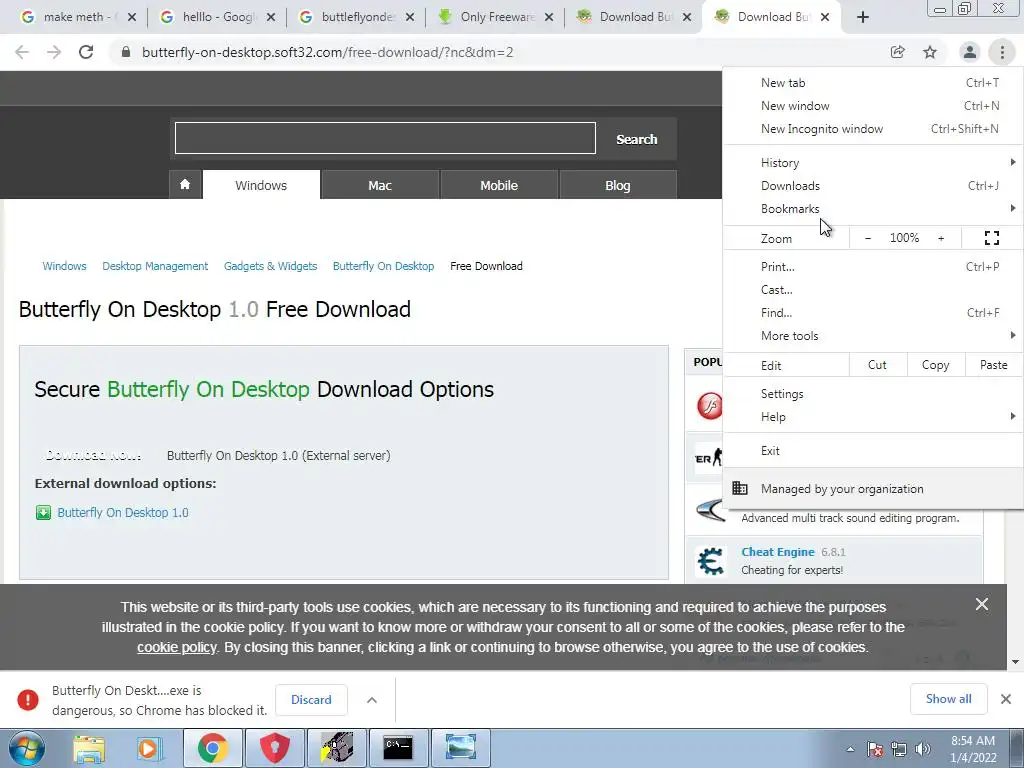Open File Explorer from taskbar
This screenshot has width=1024, height=768.
tap(89, 748)
